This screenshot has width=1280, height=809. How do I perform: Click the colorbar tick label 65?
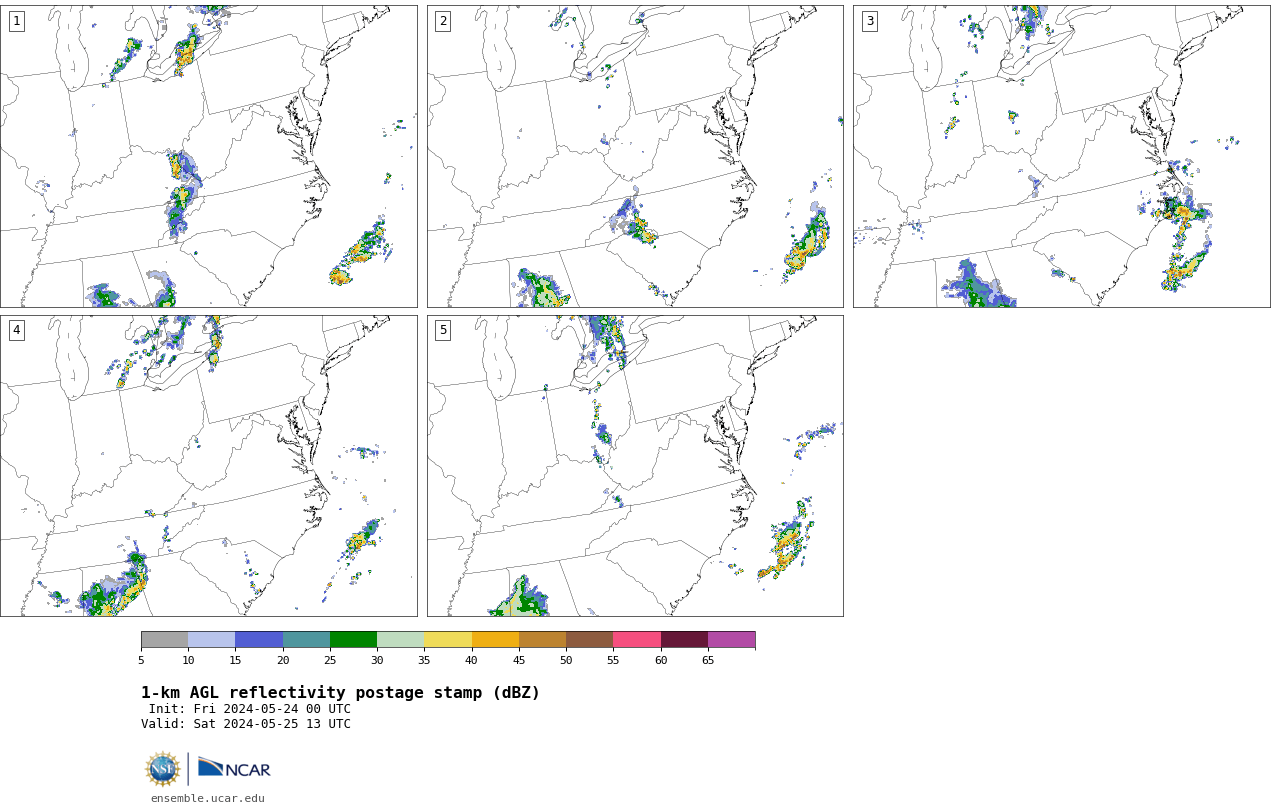coord(708,660)
